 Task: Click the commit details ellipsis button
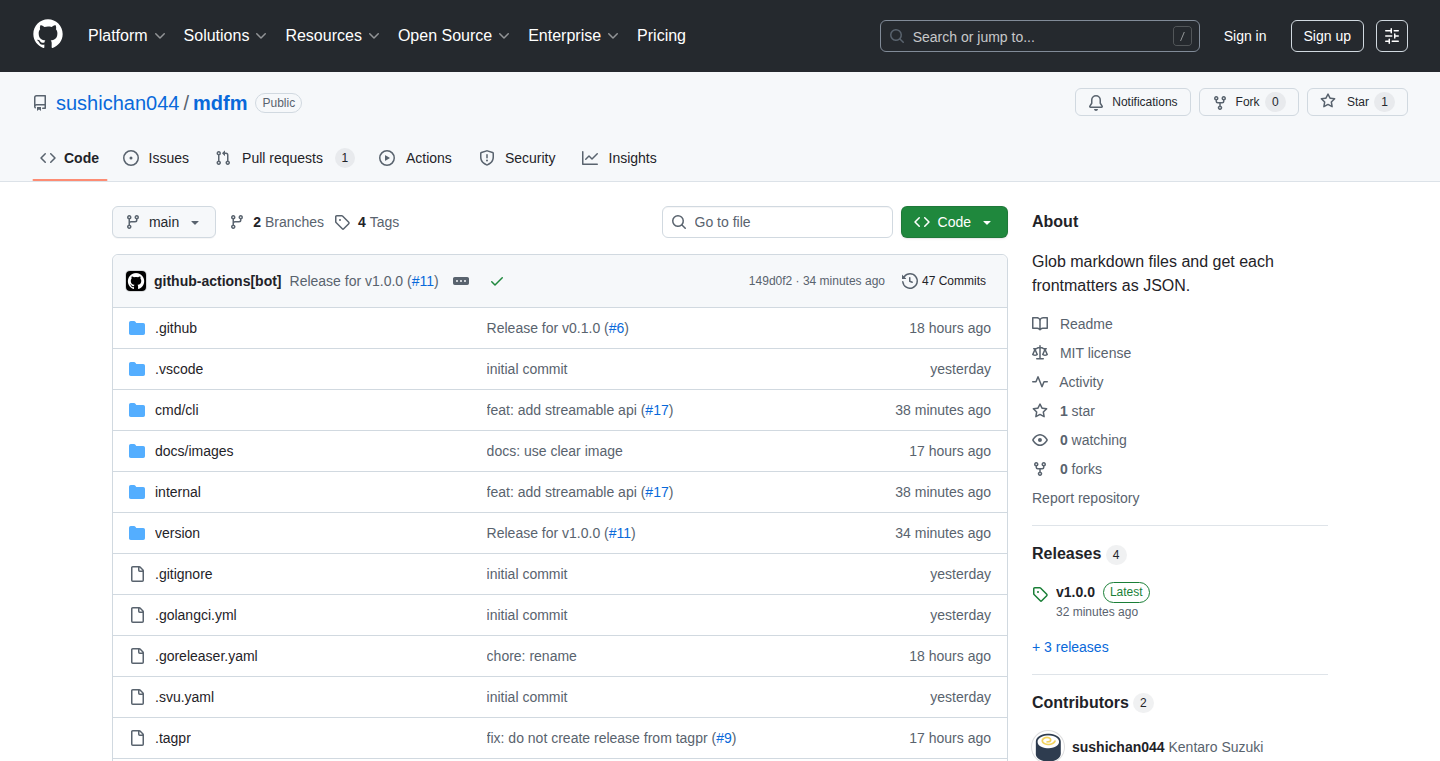pyautogui.click(x=461, y=281)
